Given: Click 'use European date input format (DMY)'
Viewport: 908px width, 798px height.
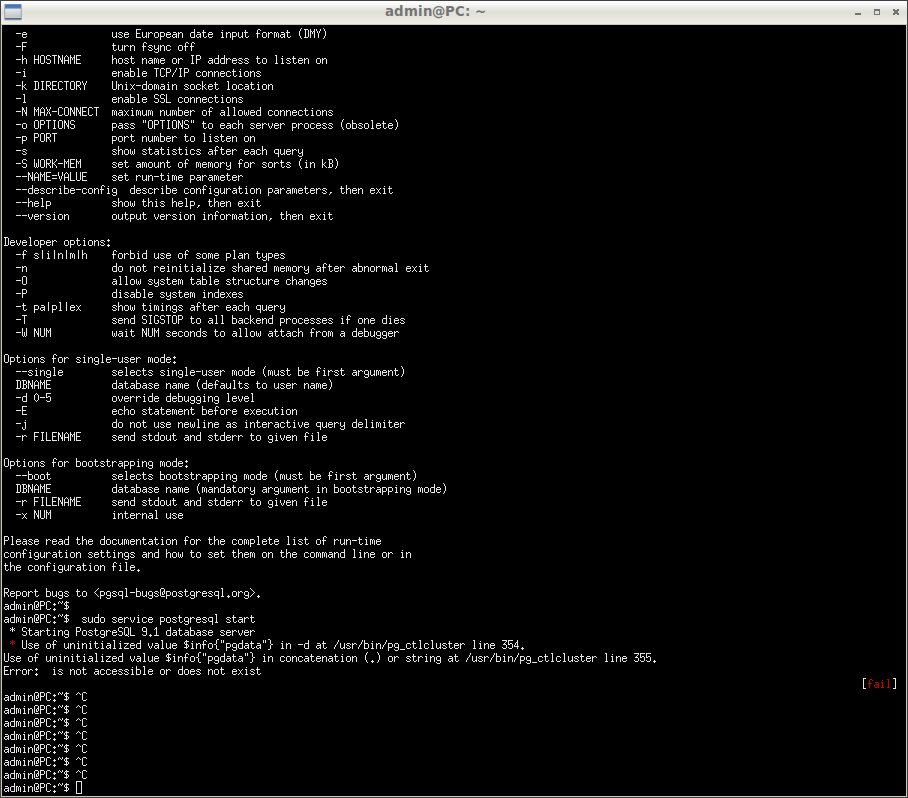Looking at the screenshot, I should [x=219, y=34].
